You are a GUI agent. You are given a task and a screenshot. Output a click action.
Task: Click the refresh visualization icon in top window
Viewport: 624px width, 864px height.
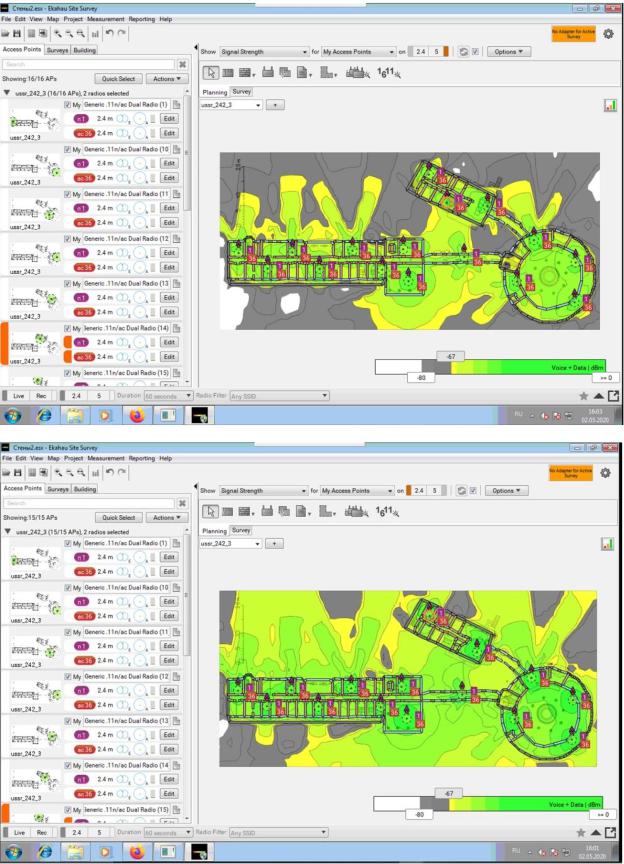[464, 51]
